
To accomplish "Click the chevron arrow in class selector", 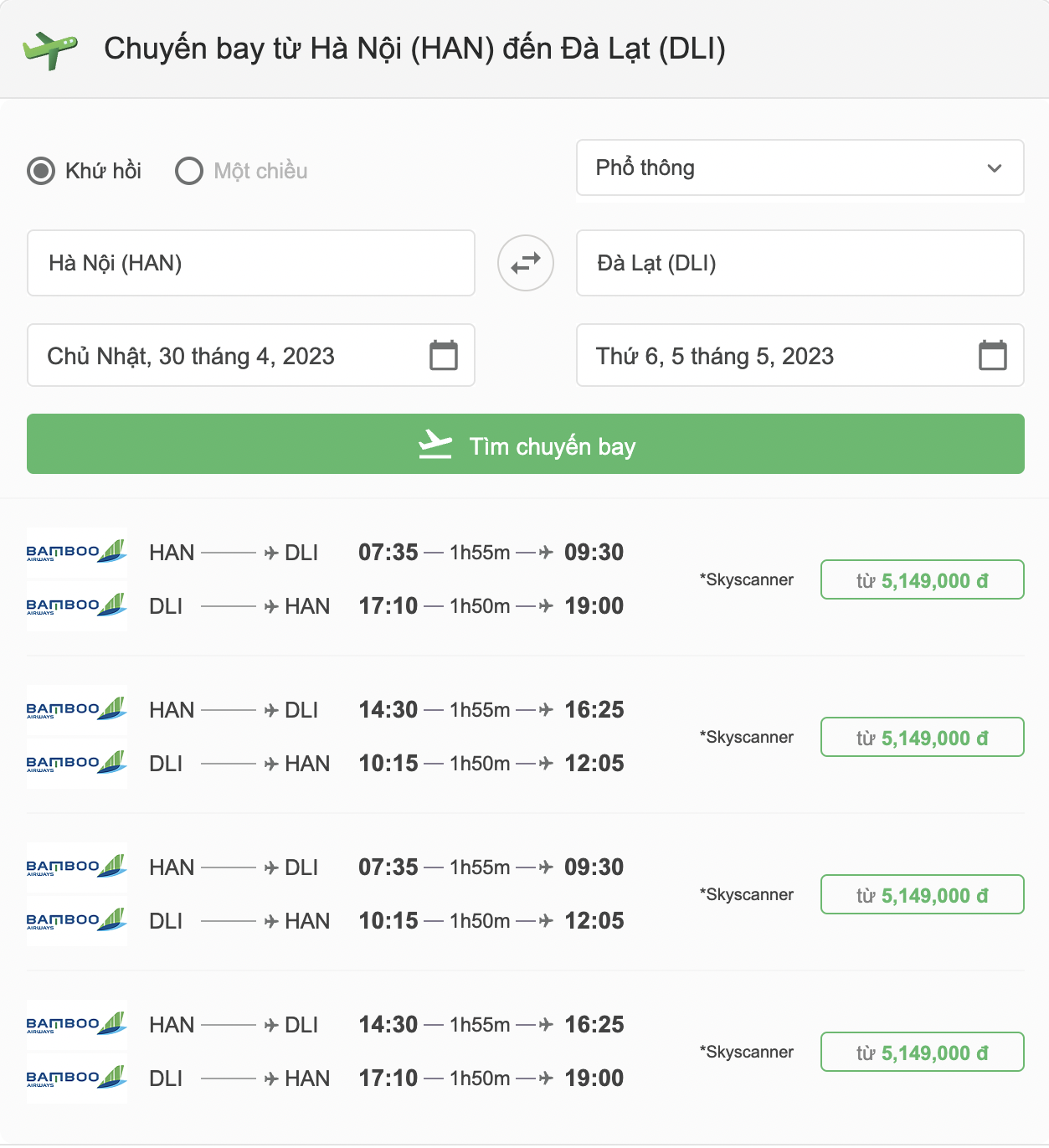I will point(995,168).
